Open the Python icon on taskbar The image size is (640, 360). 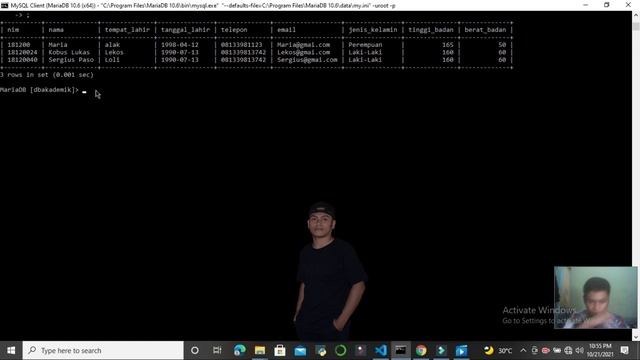320,350
